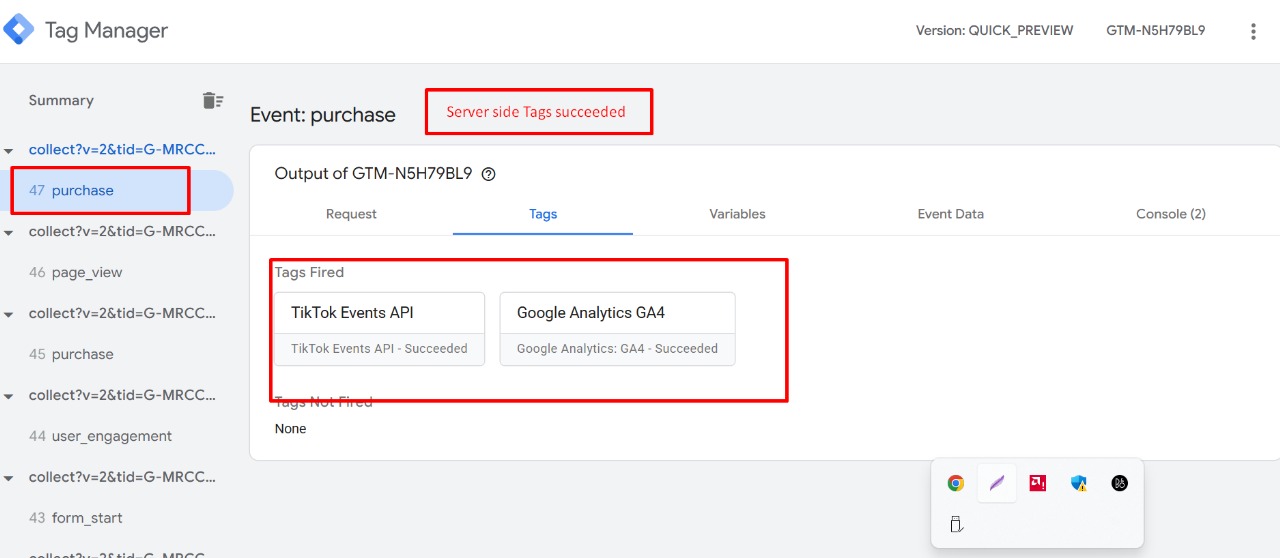Open the Variables tab
The width and height of the screenshot is (1280, 558).
[x=737, y=214]
